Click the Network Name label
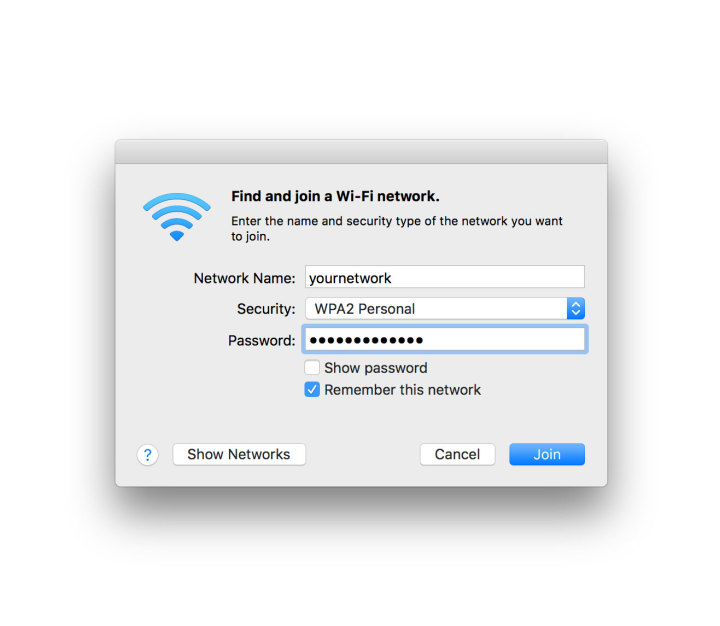Screen dimensions: 720x626 click(244, 278)
